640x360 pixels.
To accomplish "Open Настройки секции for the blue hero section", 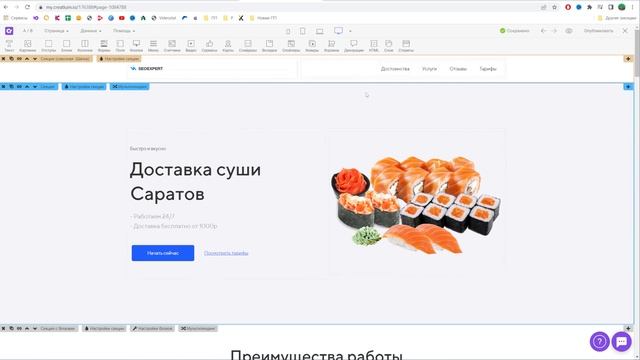I will coord(84,87).
